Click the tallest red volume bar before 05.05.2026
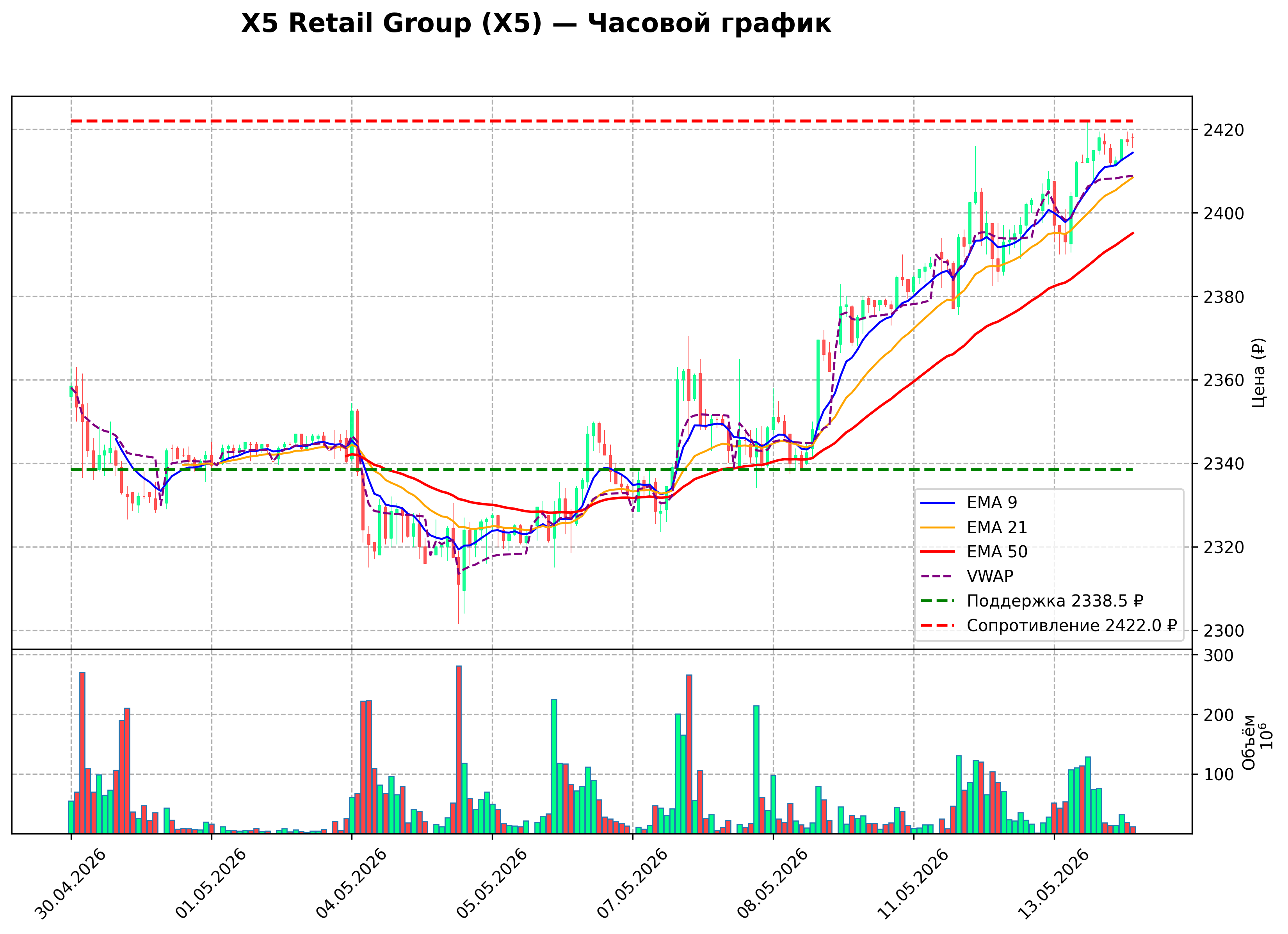Image resolution: width=1288 pixels, height=934 pixels. 459,749
